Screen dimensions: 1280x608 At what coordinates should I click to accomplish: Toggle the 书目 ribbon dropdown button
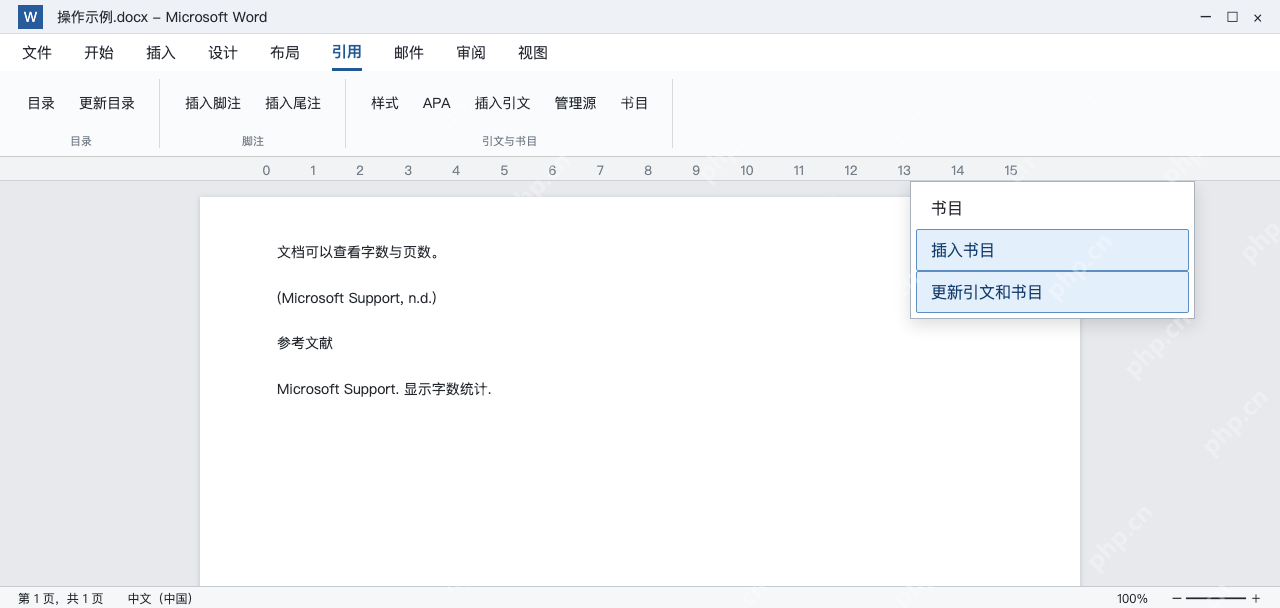point(635,103)
